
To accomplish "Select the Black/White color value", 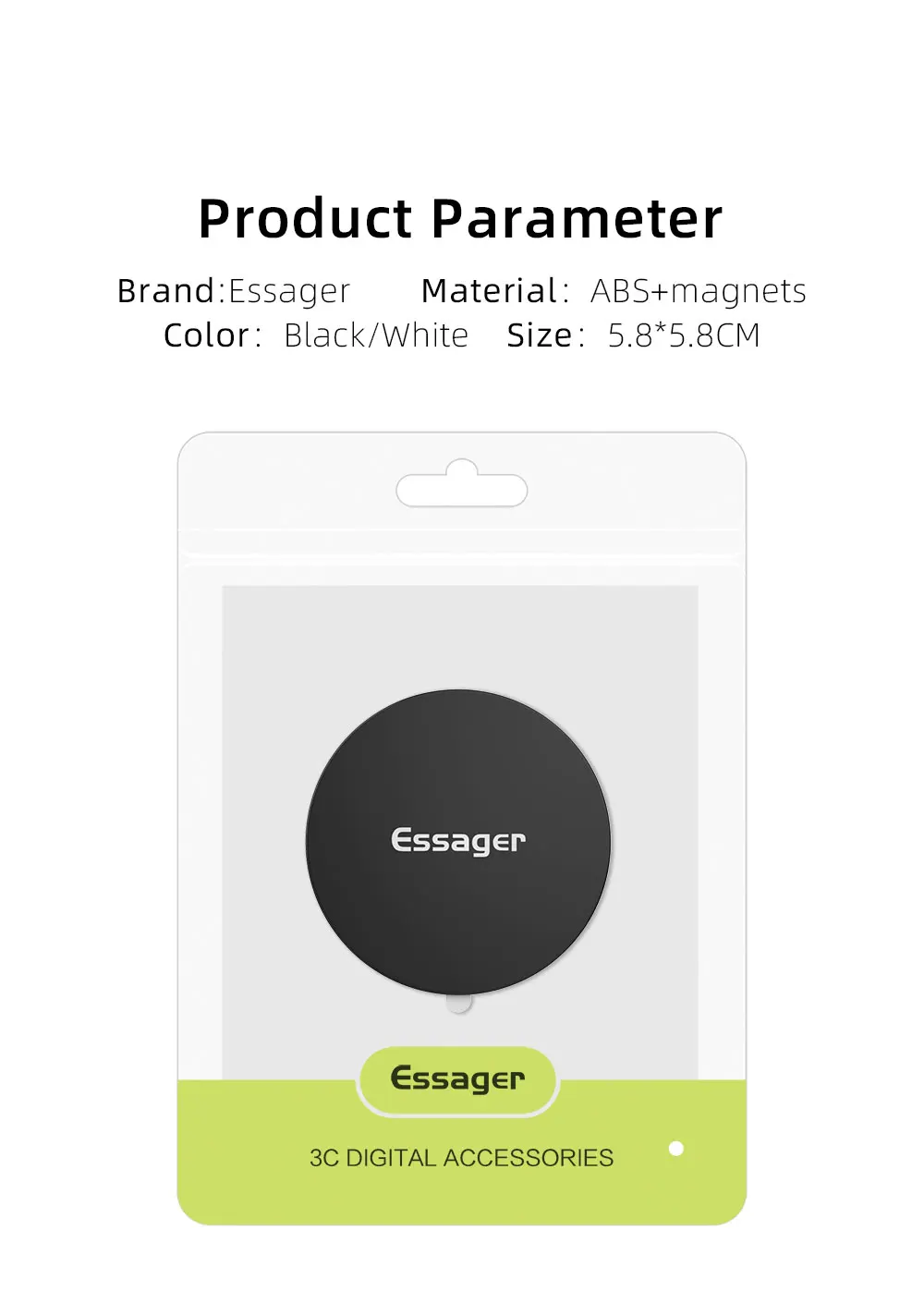I will click(x=376, y=335).
